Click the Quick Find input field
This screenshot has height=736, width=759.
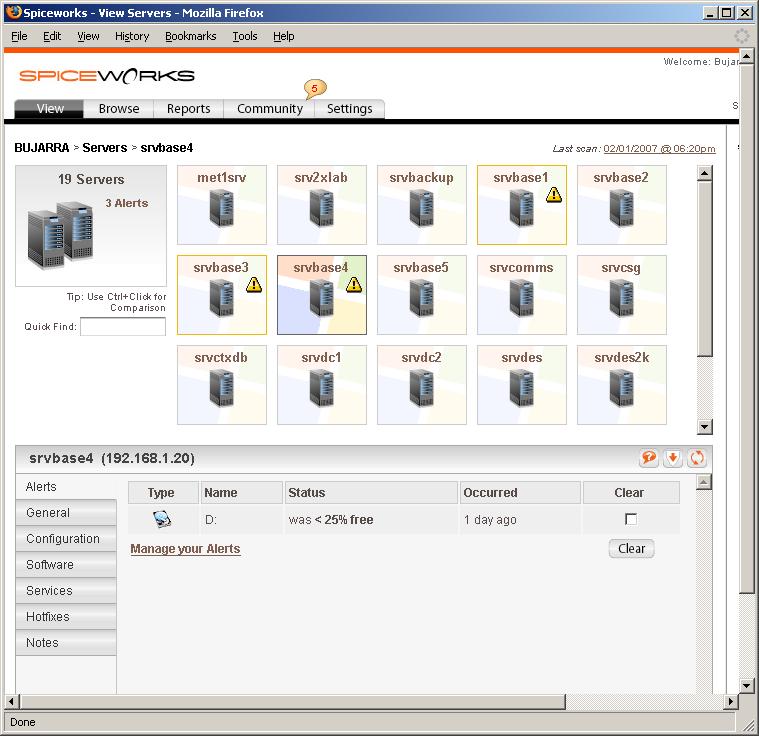click(123, 326)
